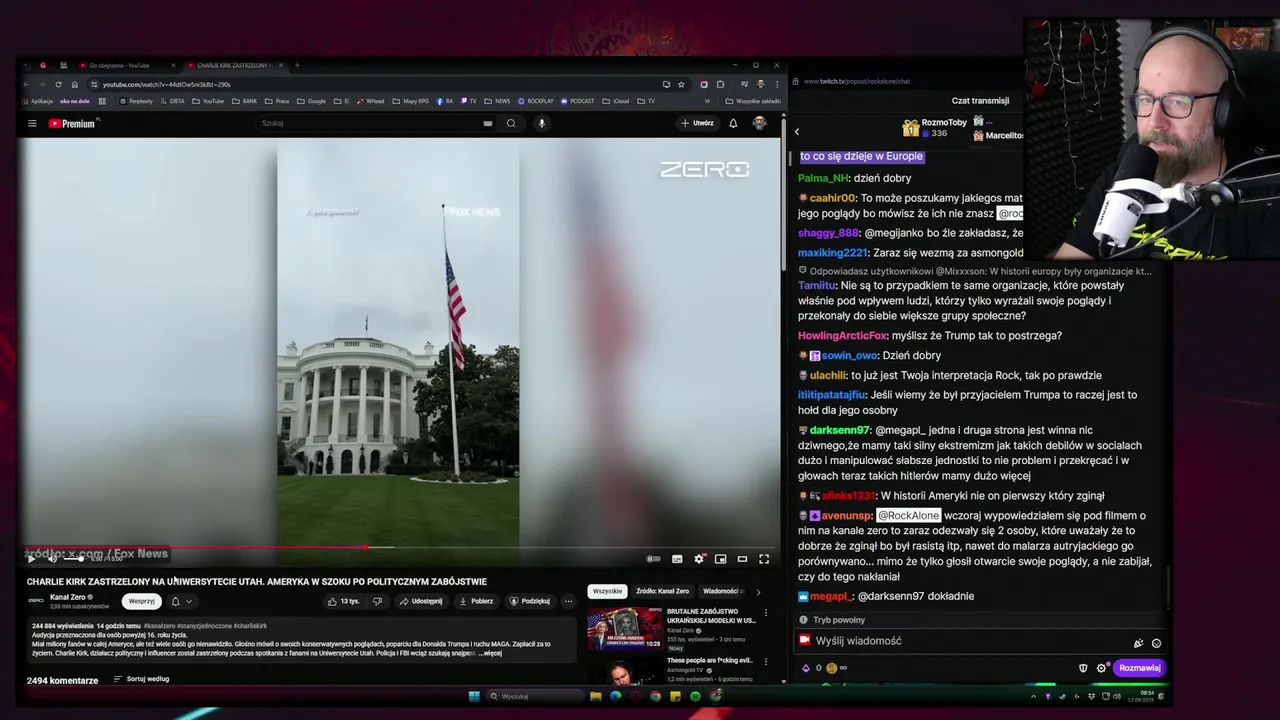Toggle the autoplay switch in player
The width and height of the screenshot is (1280, 720).
[x=653, y=559]
